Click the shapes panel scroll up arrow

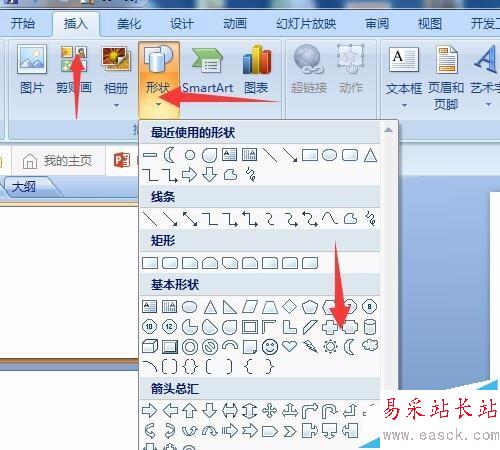(x=388, y=130)
